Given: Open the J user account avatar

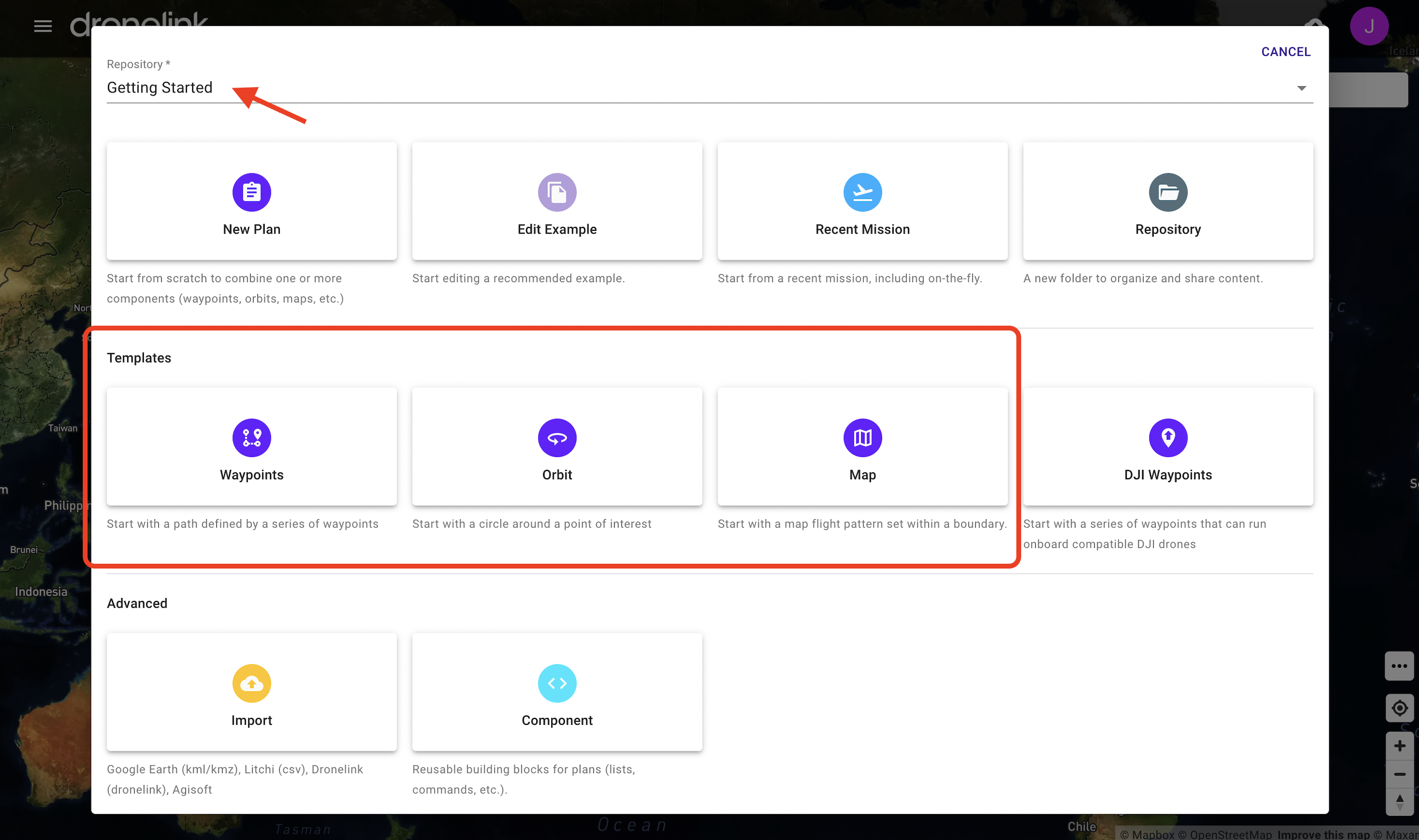Looking at the screenshot, I should [x=1369, y=26].
